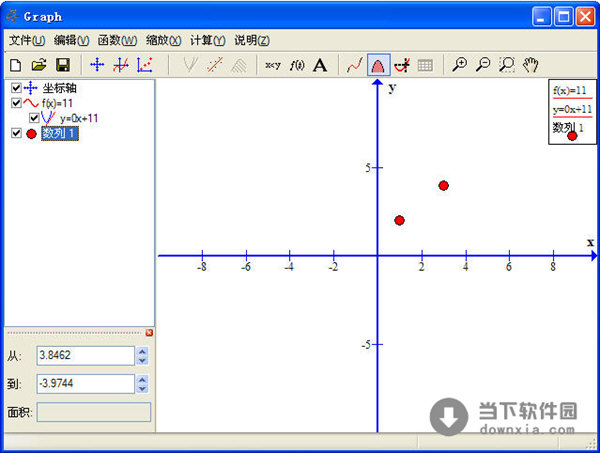Open the evaluate function tool

402,65
